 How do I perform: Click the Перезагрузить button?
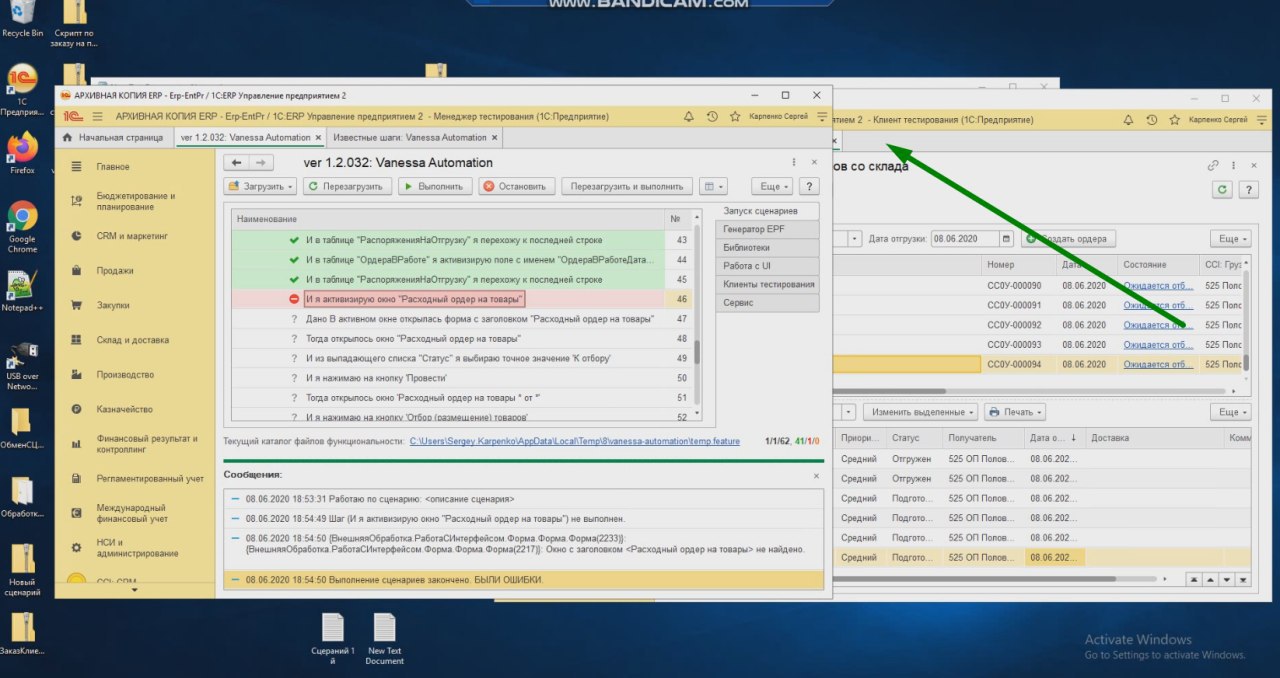(x=346, y=186)
